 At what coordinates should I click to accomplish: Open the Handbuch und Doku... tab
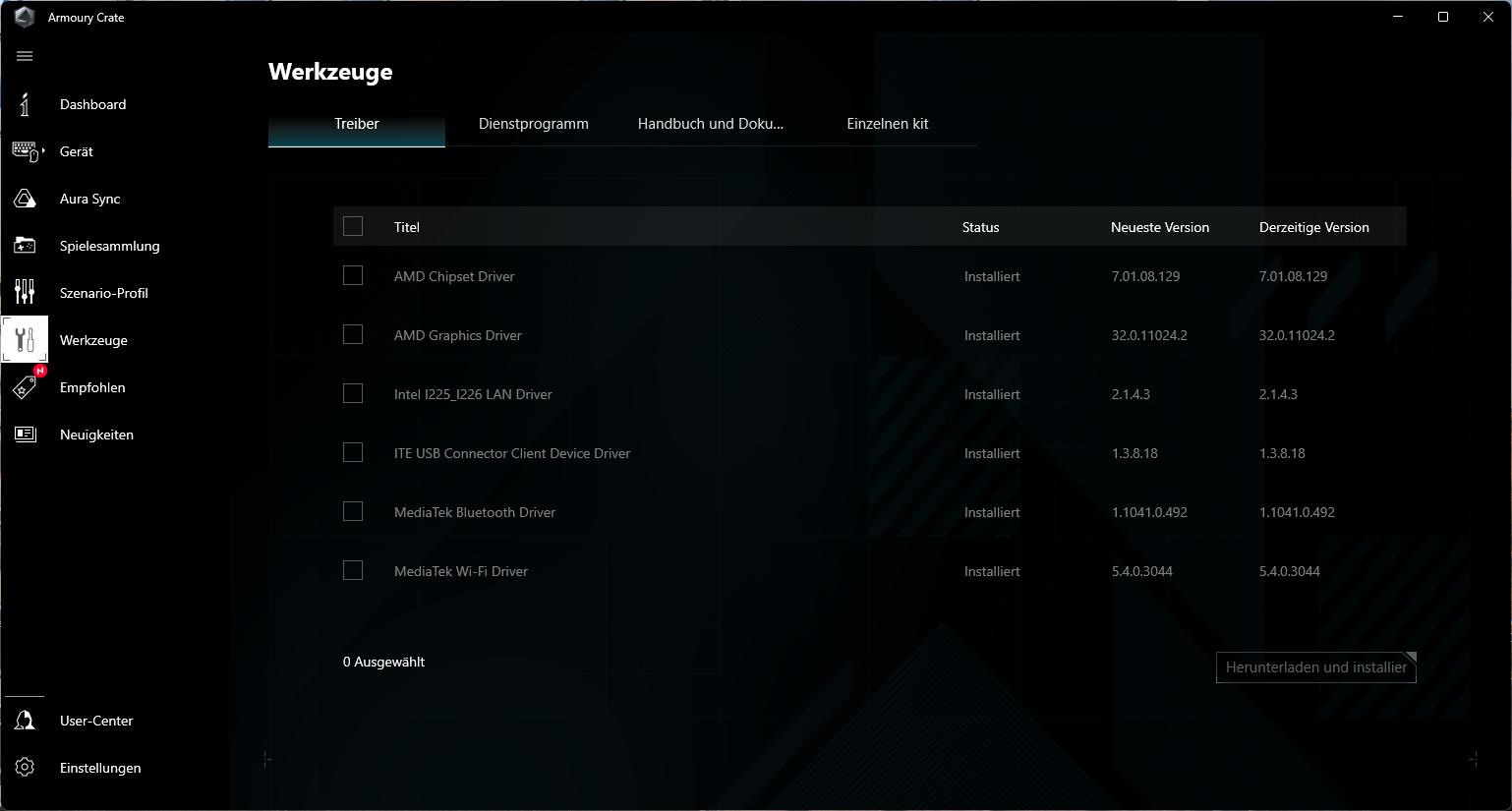(711, 124)
